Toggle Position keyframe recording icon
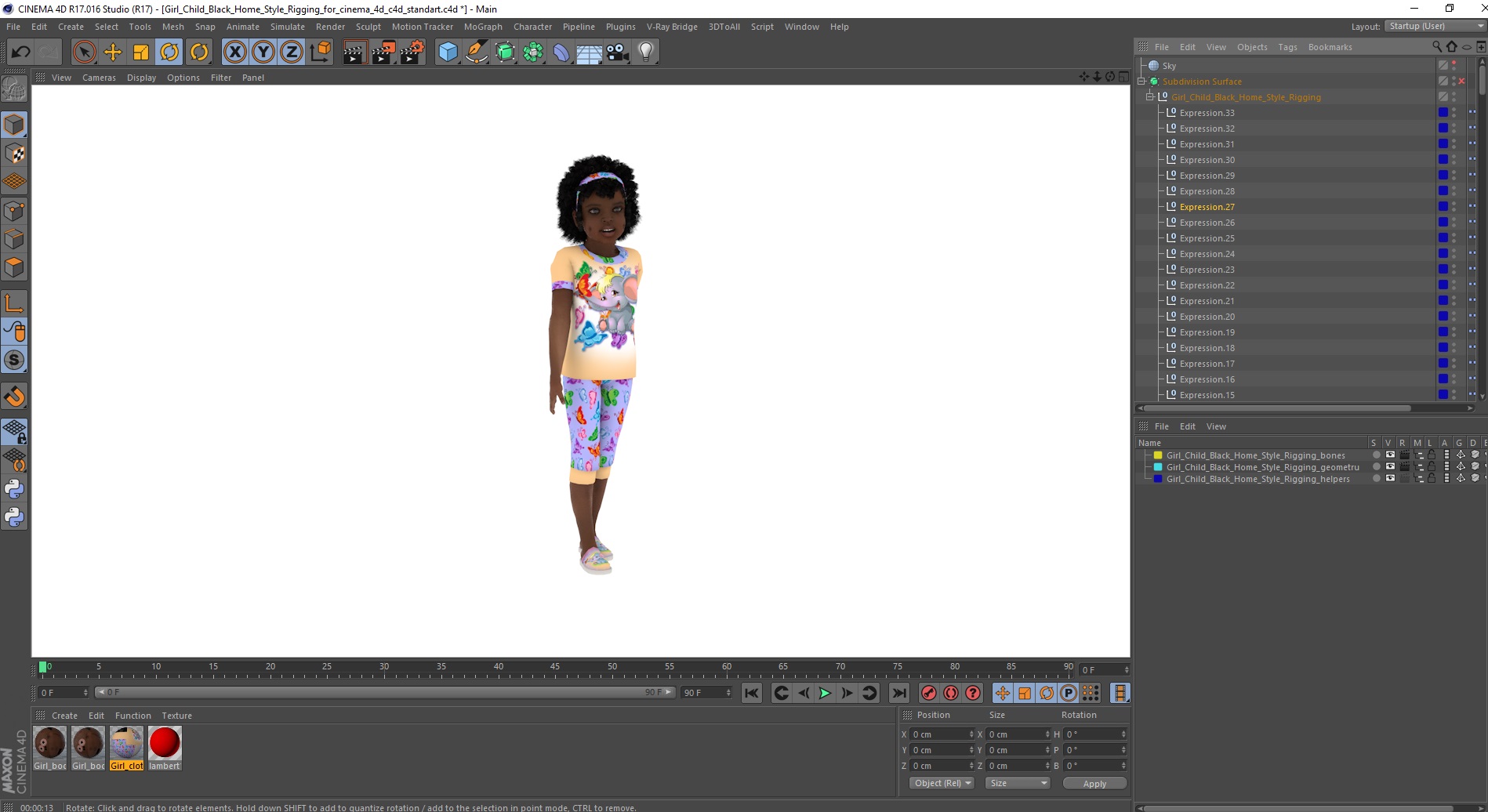 tap(1003, 693)
